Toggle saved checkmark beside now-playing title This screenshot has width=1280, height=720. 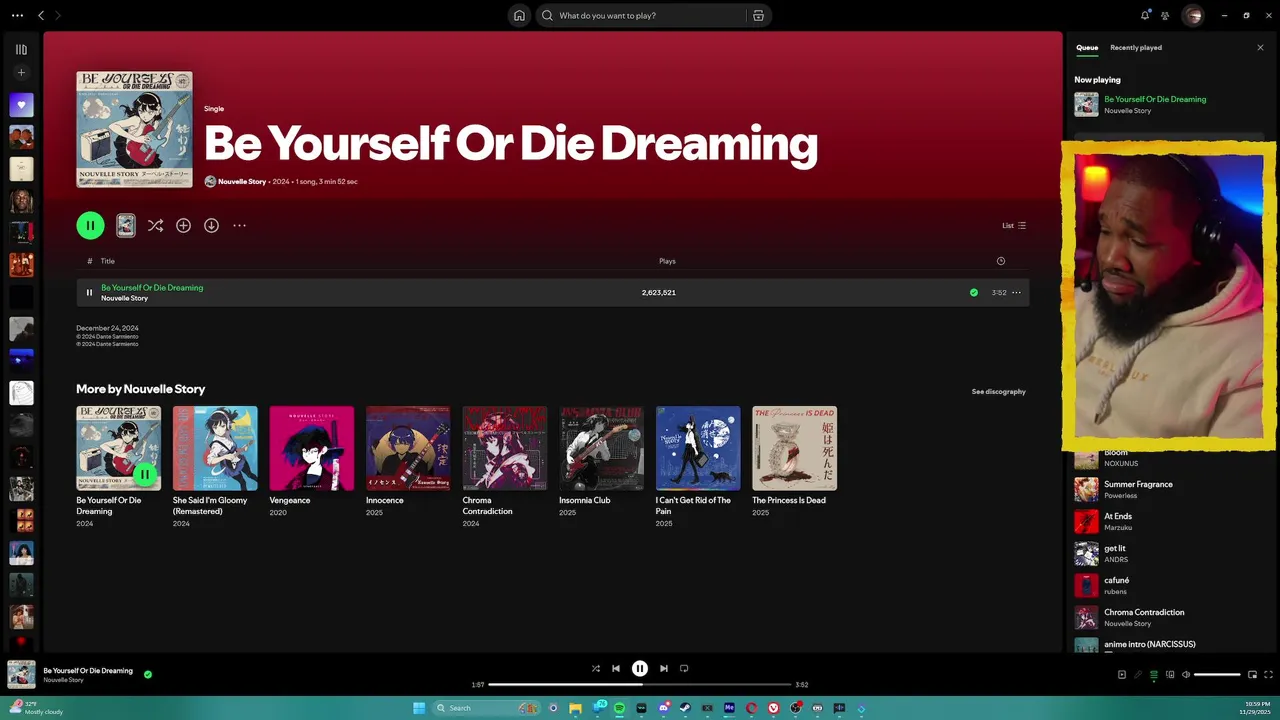(x=148, y=674)
